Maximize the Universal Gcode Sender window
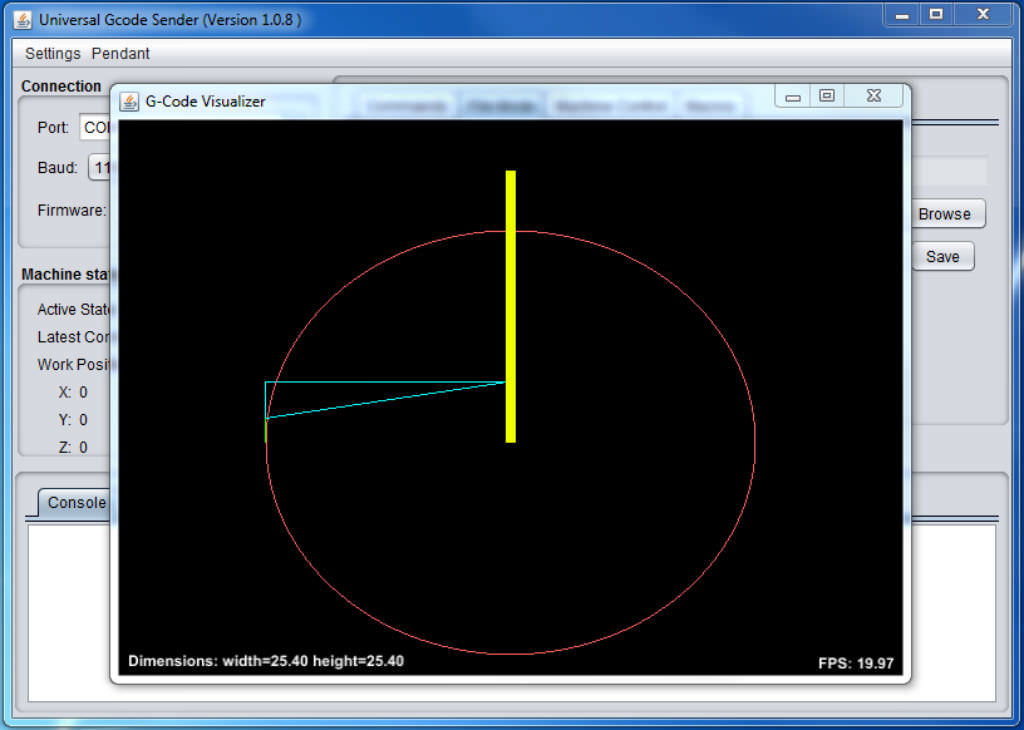 tap(936, 15)
